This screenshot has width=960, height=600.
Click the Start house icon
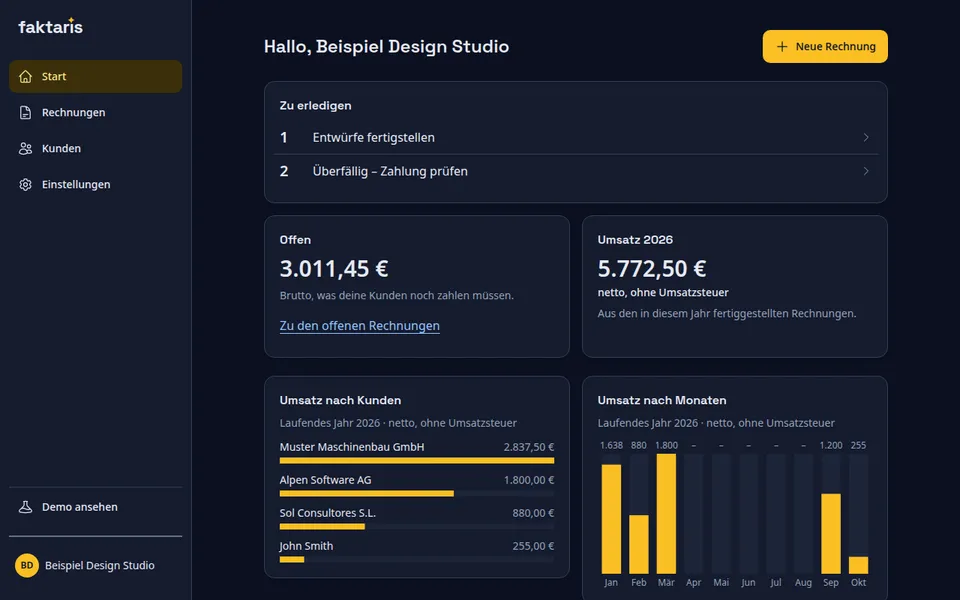[25, 77]
